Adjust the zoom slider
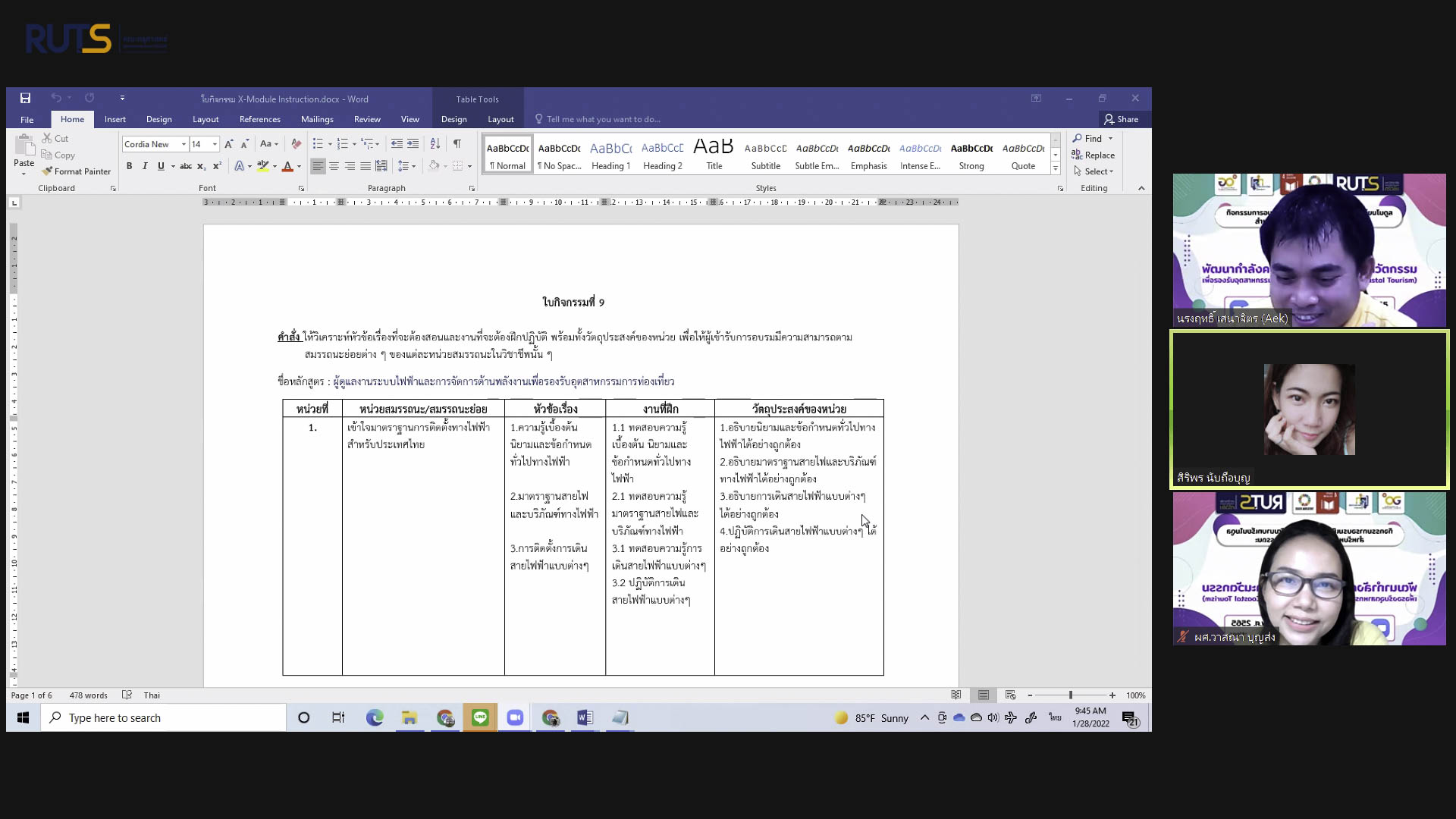 [1070, 695]
